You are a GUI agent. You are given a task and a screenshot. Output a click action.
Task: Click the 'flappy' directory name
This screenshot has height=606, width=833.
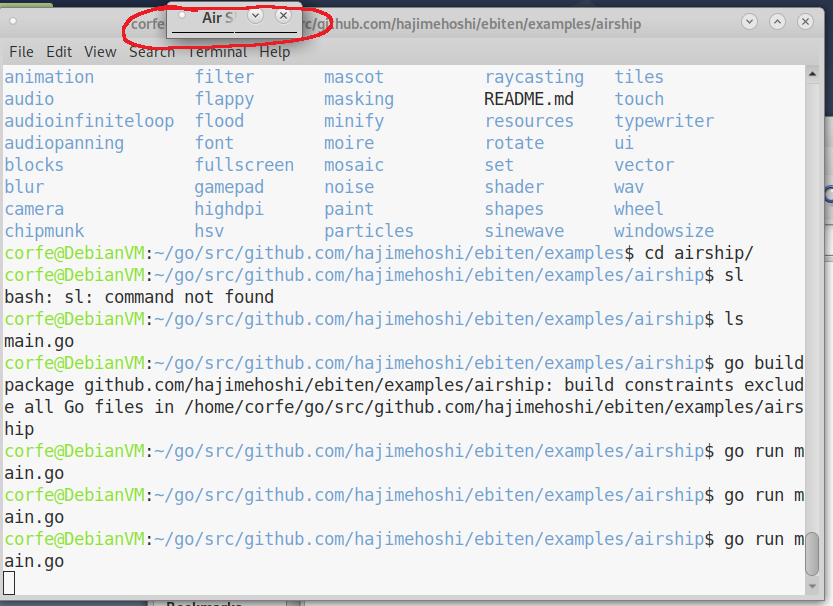pyautogui.click(x=224, y=99)
